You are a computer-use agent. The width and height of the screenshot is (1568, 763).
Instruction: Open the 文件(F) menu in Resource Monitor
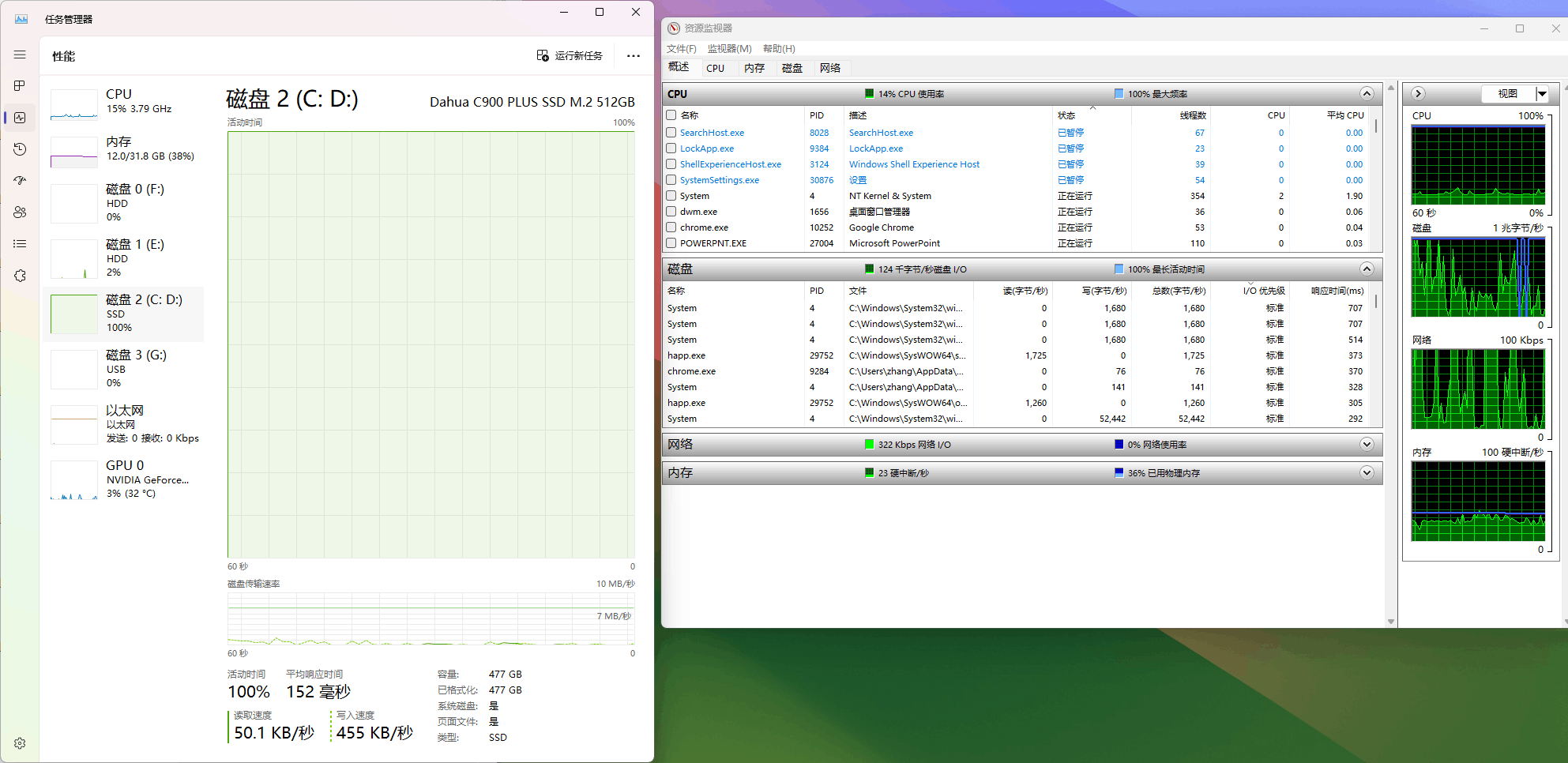pos(682,49)
